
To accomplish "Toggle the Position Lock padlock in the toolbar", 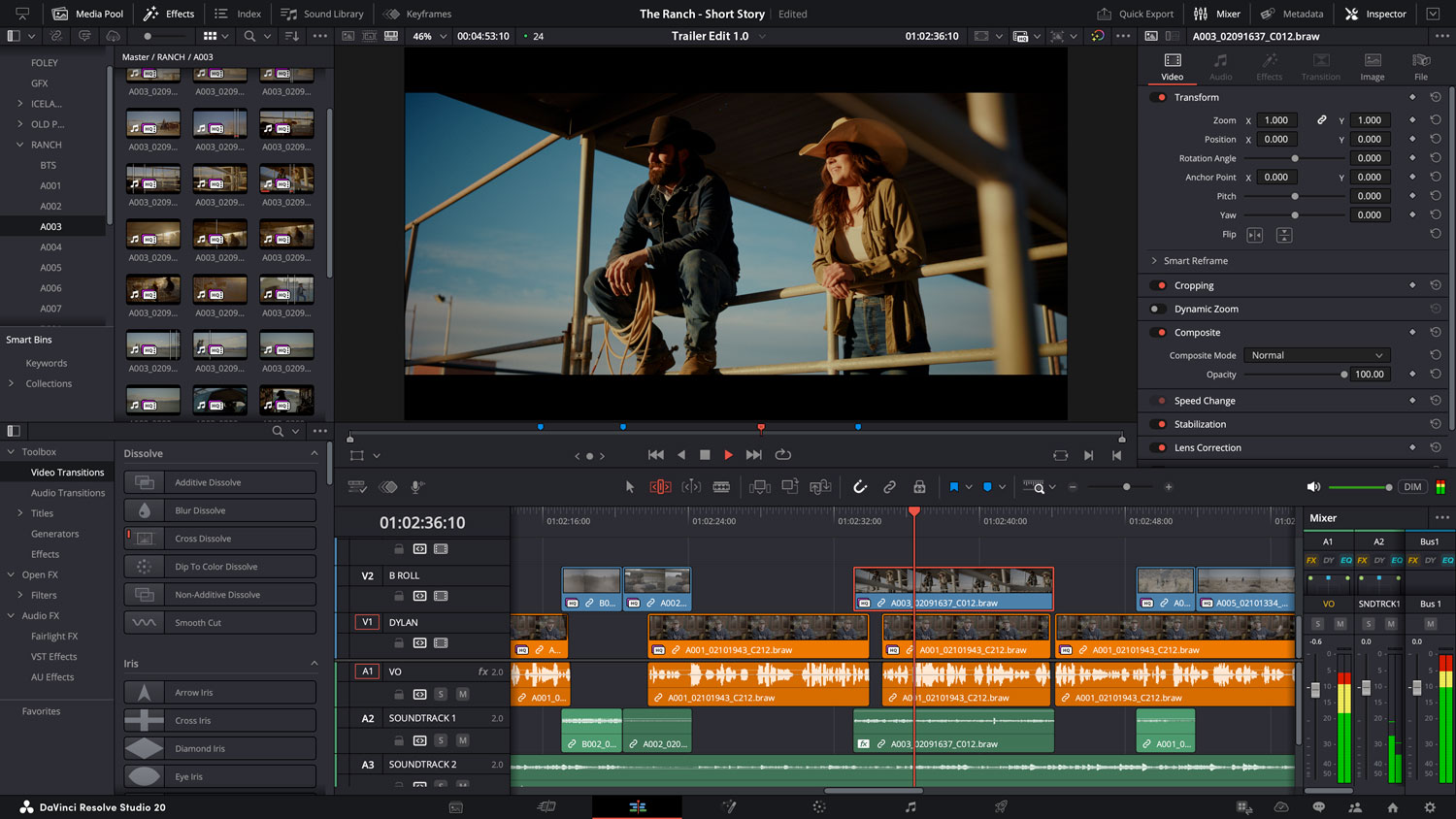I will [x=919, y=487].
